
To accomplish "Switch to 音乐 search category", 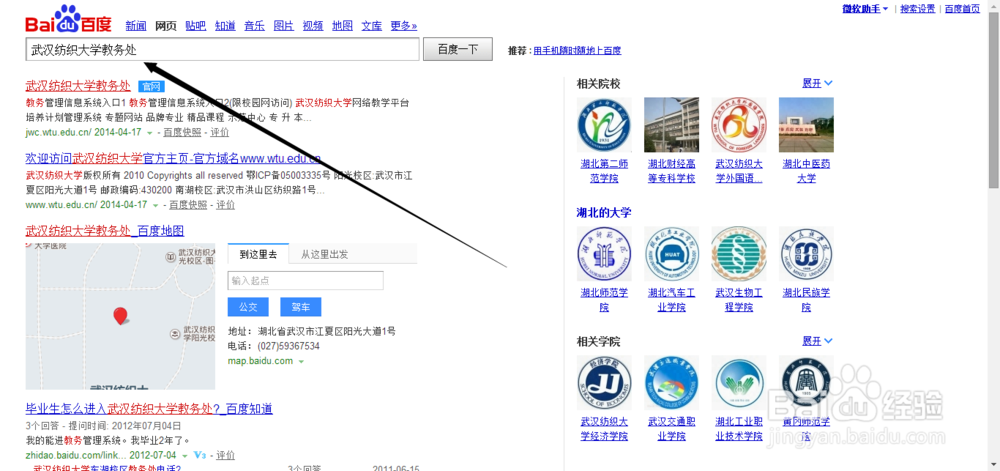I will [254, 26].
